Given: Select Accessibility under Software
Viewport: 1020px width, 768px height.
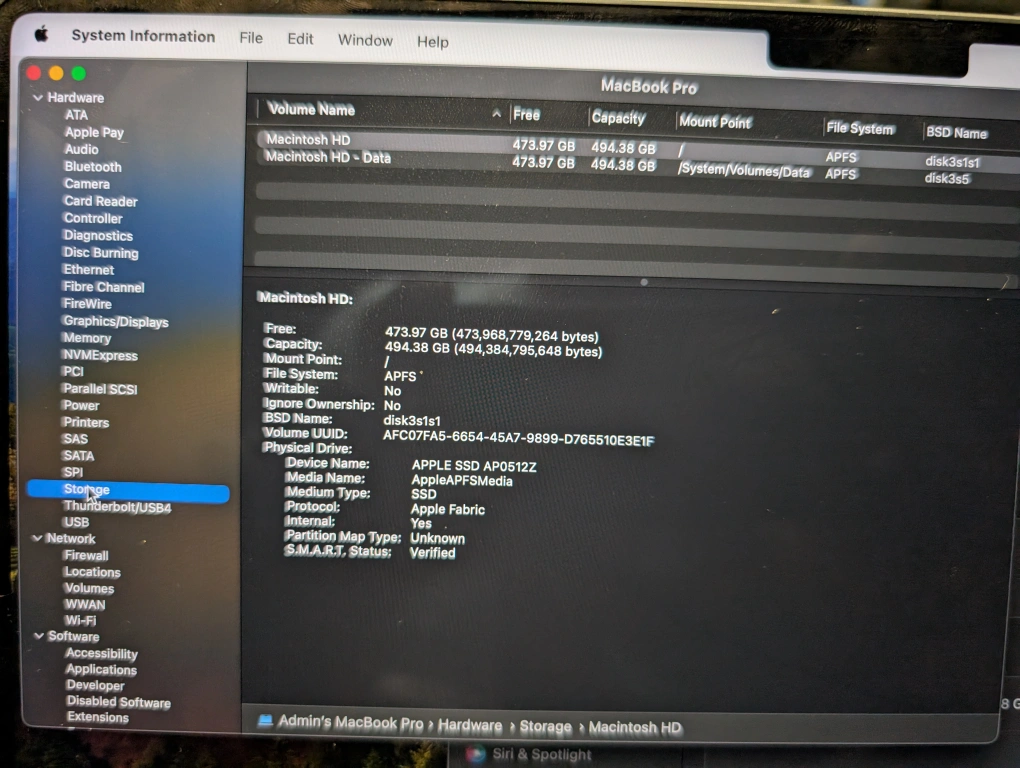Looking at the screenshot, I should [102, 654].
